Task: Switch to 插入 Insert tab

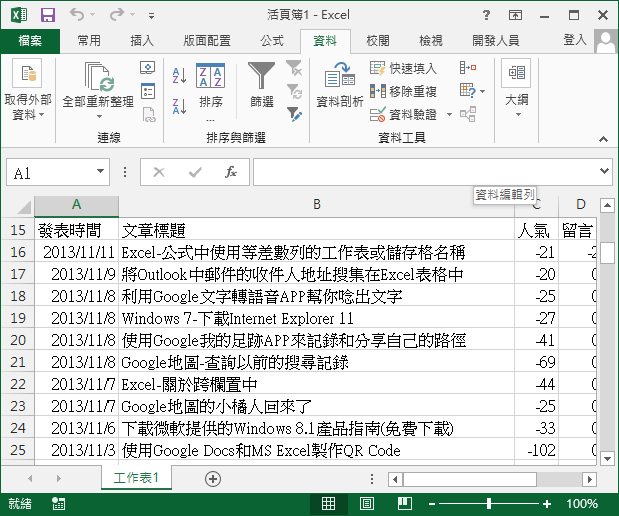Action: (142, 41)
